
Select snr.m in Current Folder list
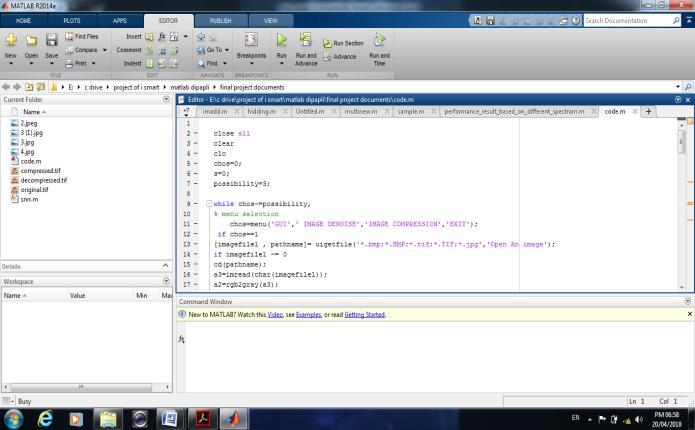click(x=29, y=199)
